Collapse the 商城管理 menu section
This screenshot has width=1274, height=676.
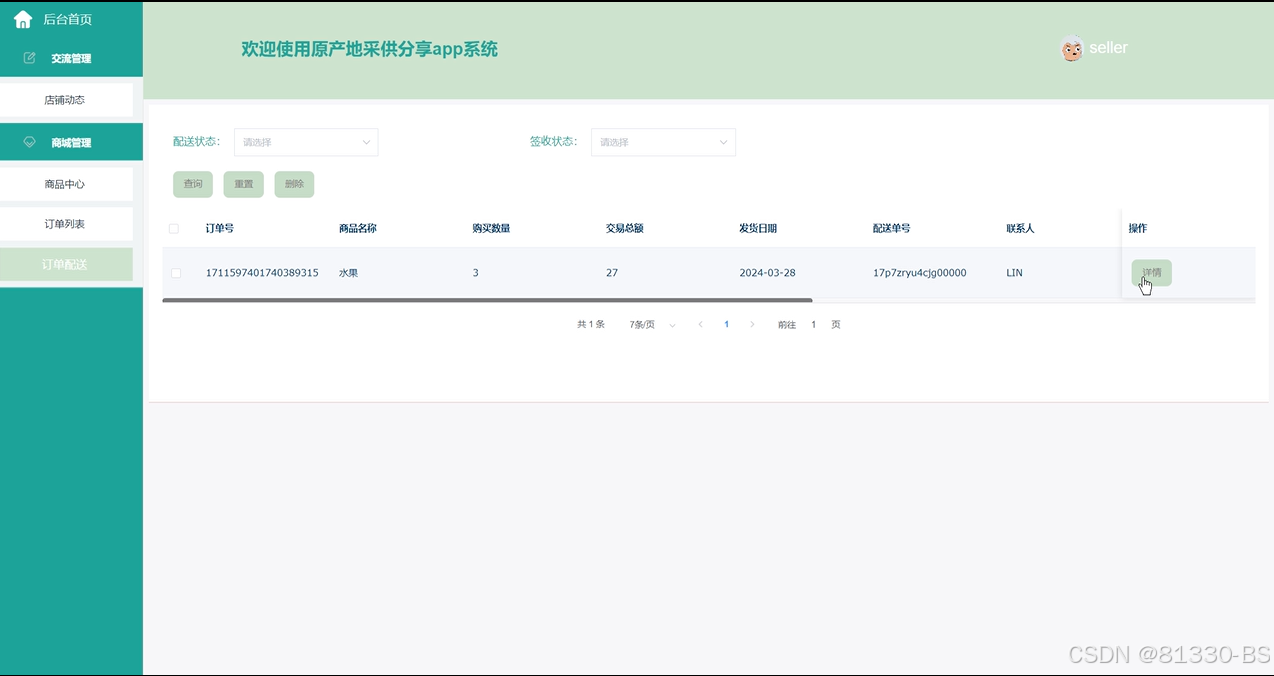click(x=71, y=142)
